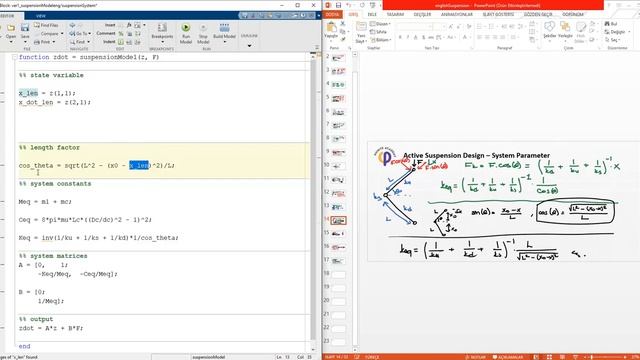Click the Değiştir replace command in PowerPoint

[x=616, y=32]
